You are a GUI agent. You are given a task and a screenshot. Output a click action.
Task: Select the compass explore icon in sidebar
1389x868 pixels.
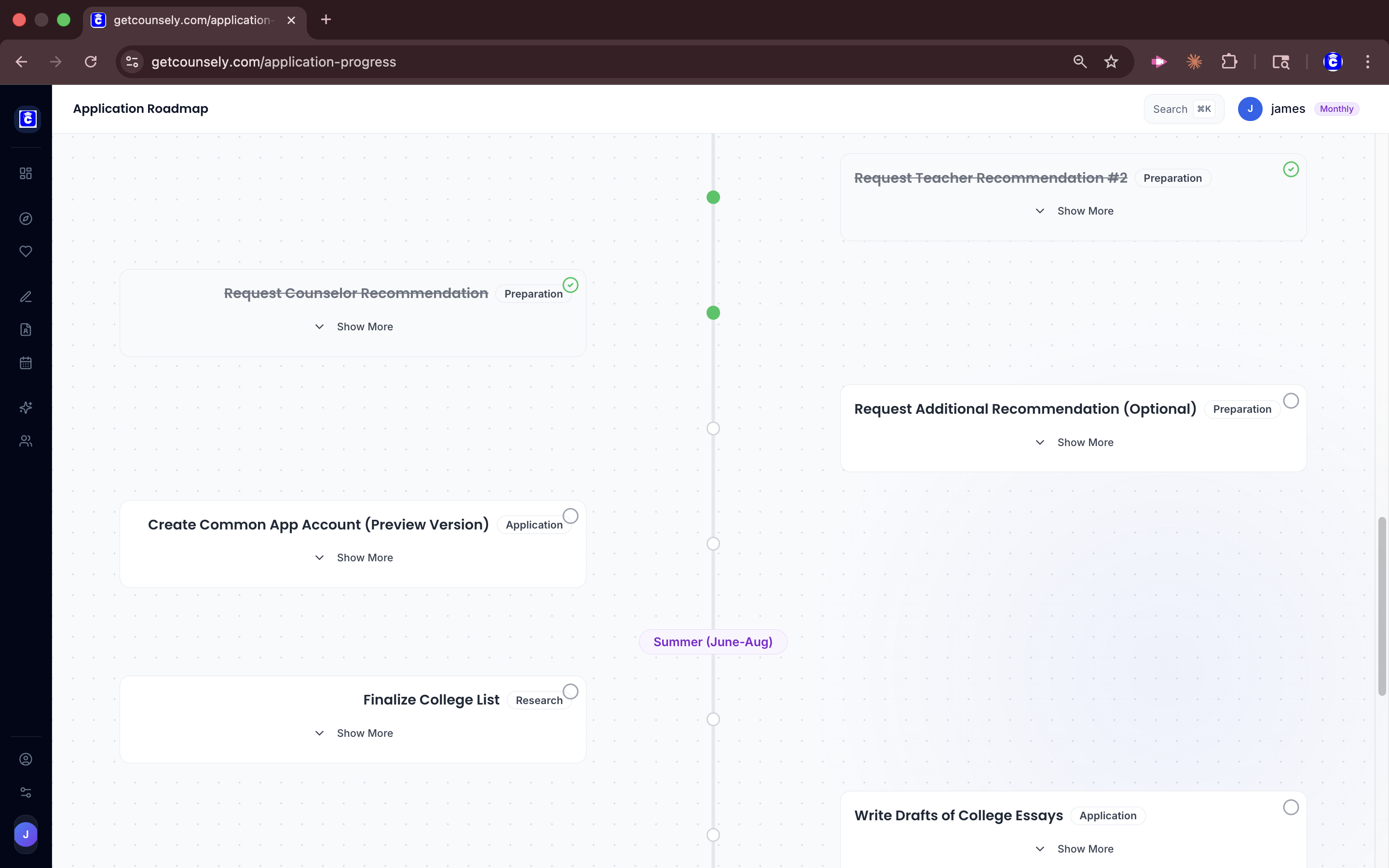pyautogui.click(x=25, y=218)
